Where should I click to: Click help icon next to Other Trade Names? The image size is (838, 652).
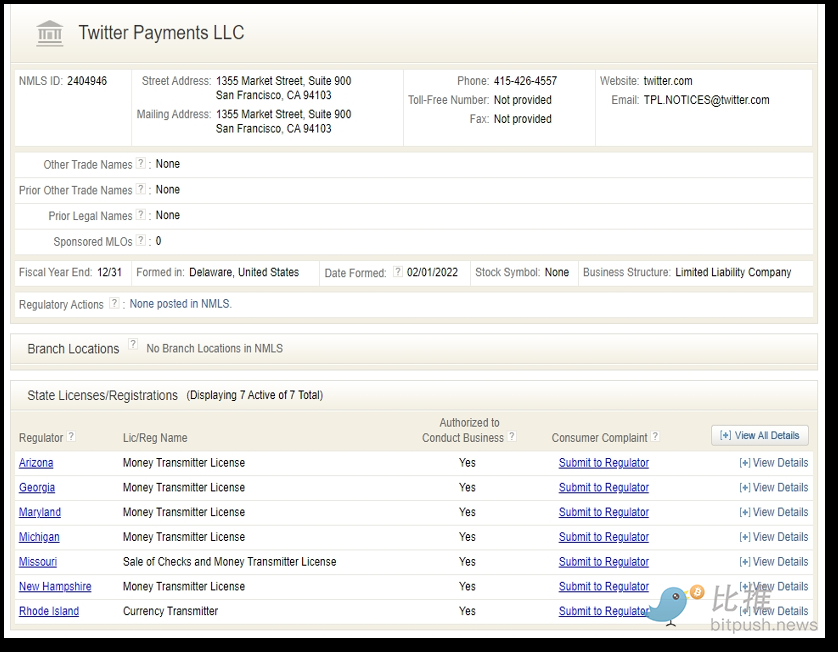pos(141,164)
